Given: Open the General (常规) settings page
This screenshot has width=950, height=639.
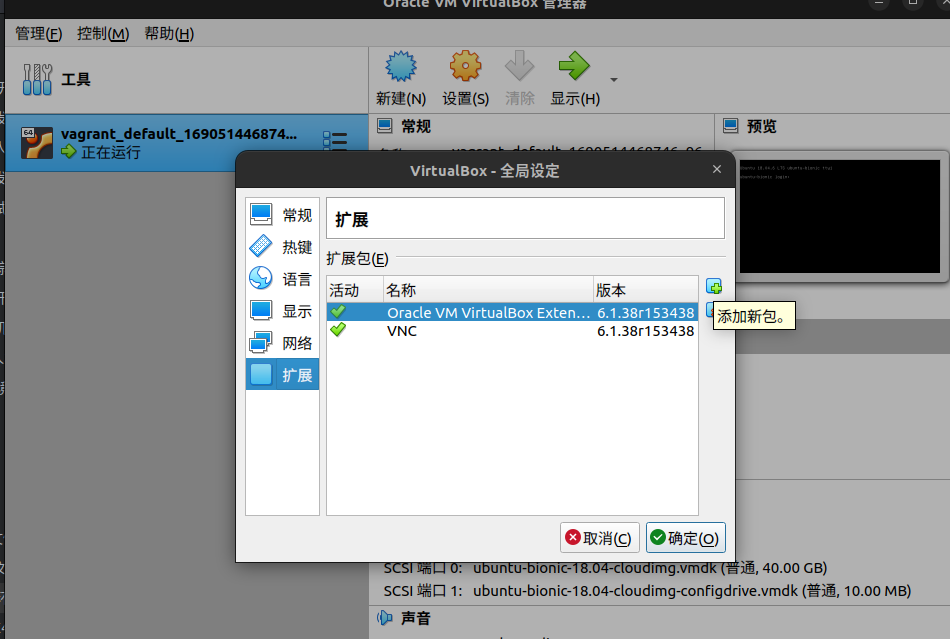Looking at the screenshot, I should pyautogui.click(x=282, y=215).
